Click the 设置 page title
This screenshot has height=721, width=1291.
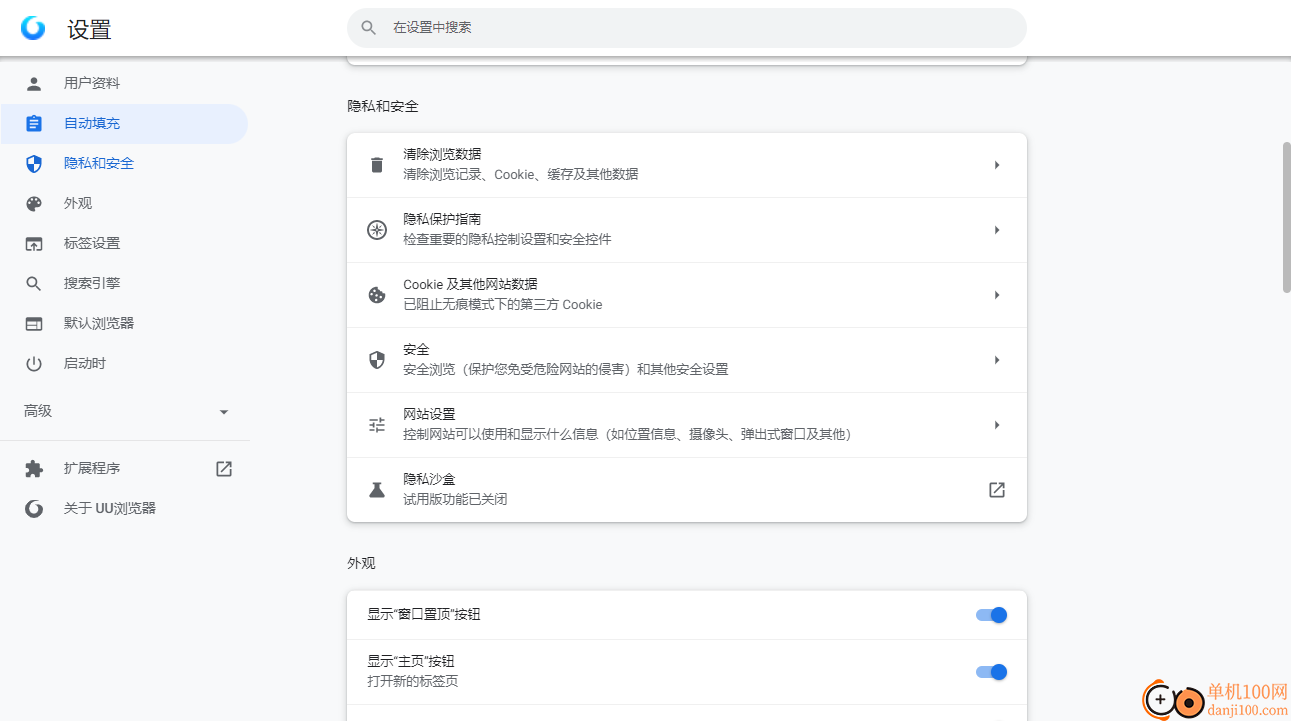click(89, 30)
